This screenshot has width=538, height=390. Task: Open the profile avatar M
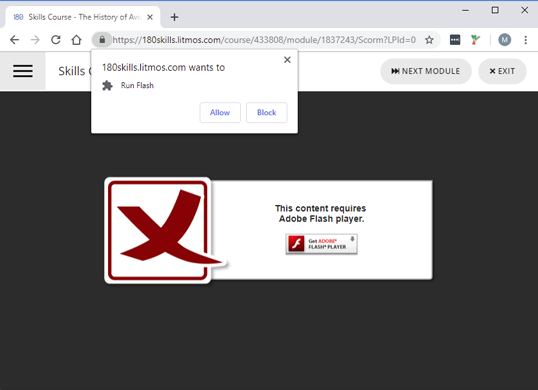pos(504,40)
